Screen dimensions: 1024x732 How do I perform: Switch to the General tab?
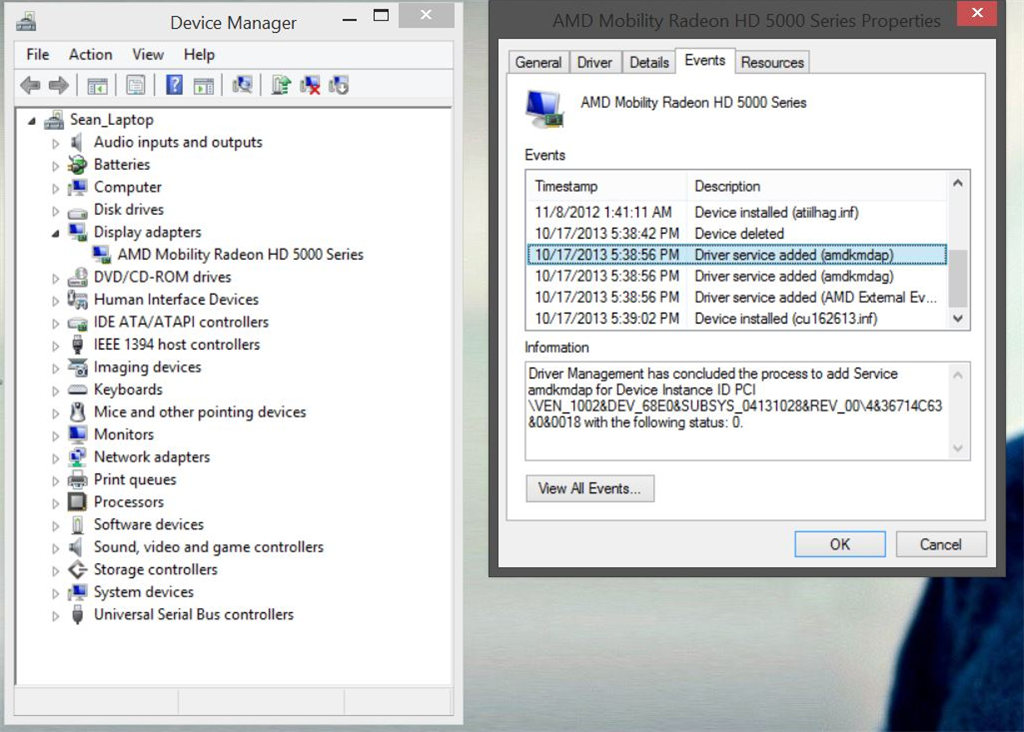pyautogui.click(x=538, y=63)
